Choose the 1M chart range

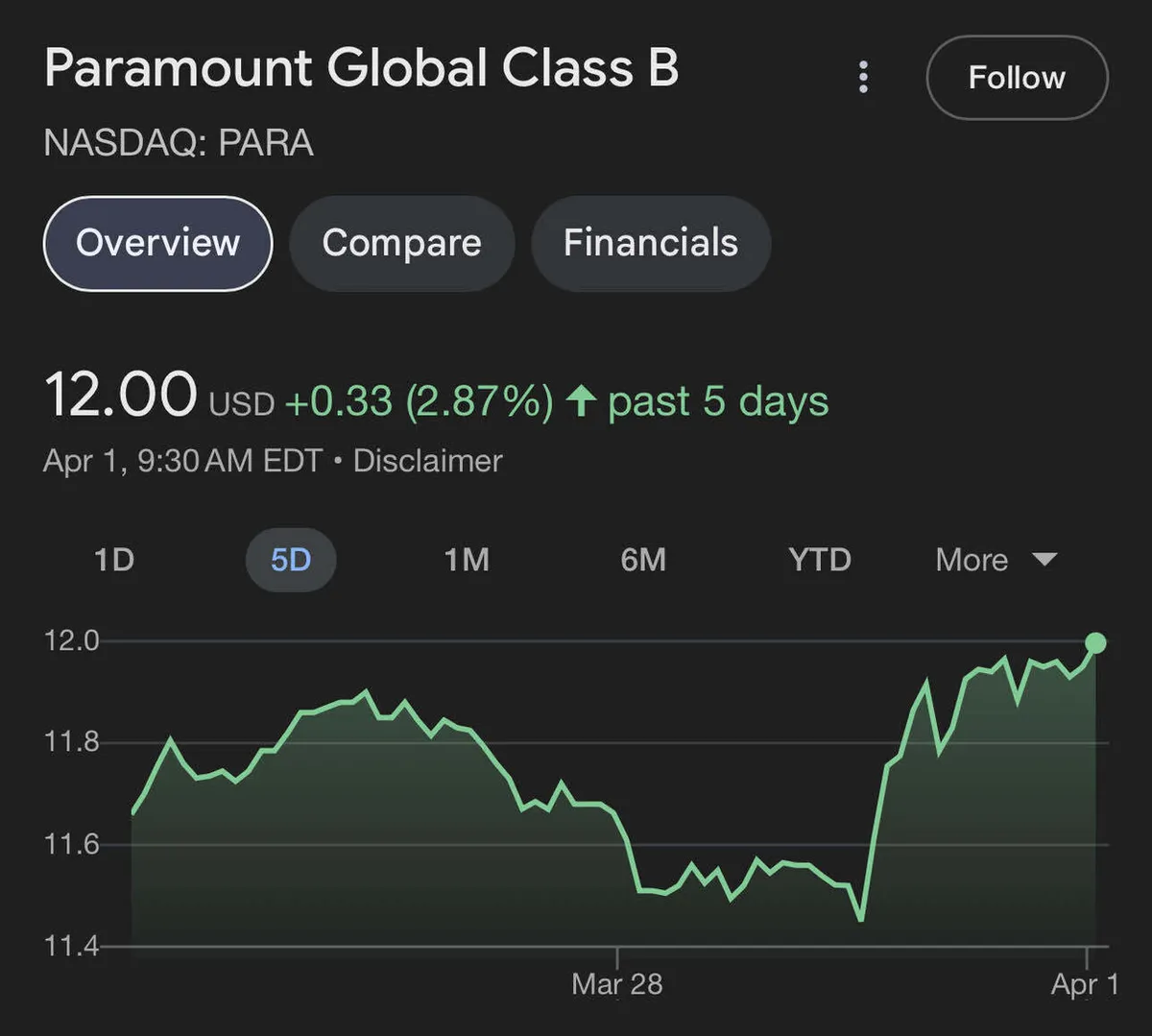(x=467, y=560)
